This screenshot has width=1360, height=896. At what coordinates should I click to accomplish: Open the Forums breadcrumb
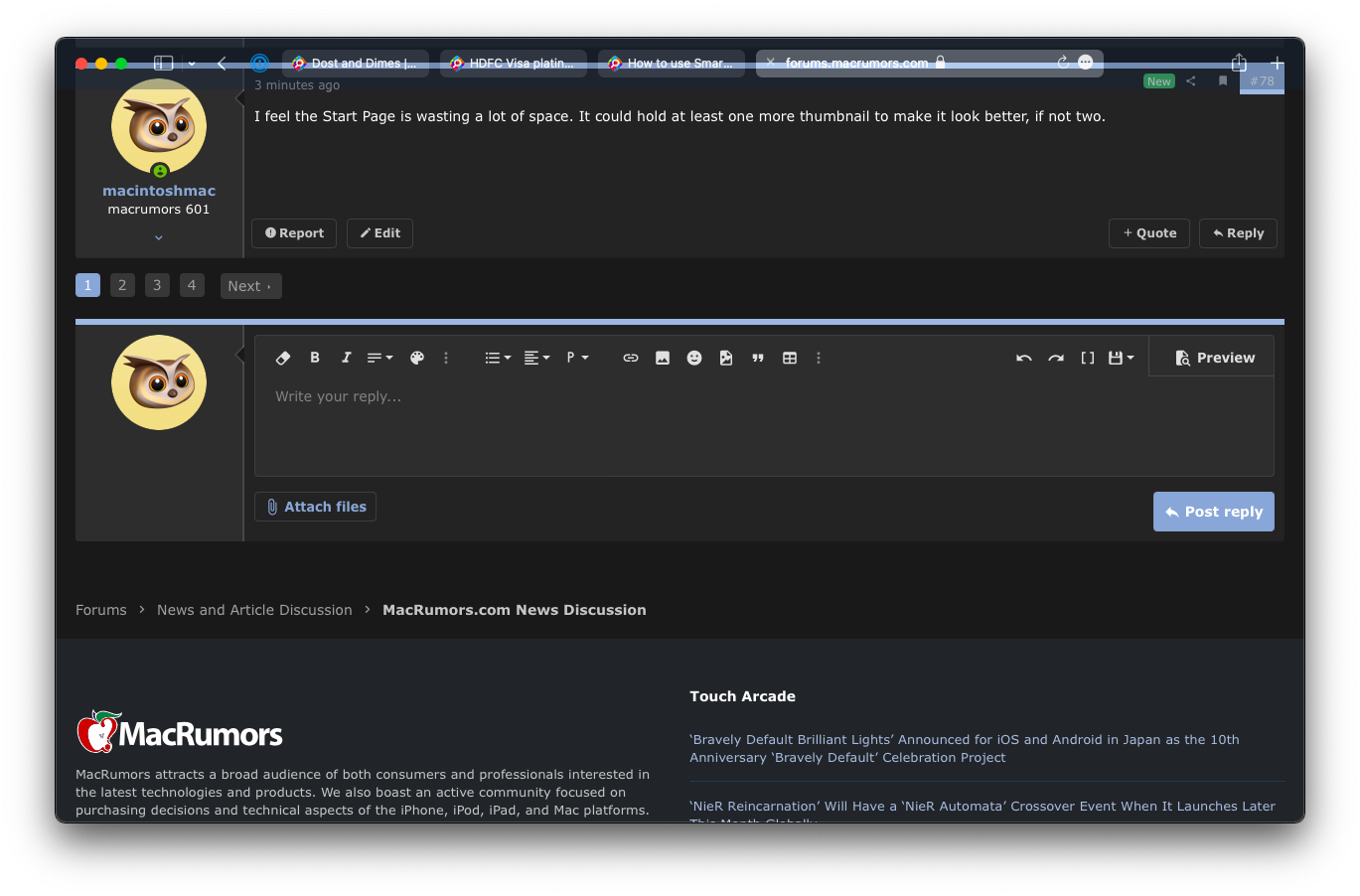coord(101,610)
